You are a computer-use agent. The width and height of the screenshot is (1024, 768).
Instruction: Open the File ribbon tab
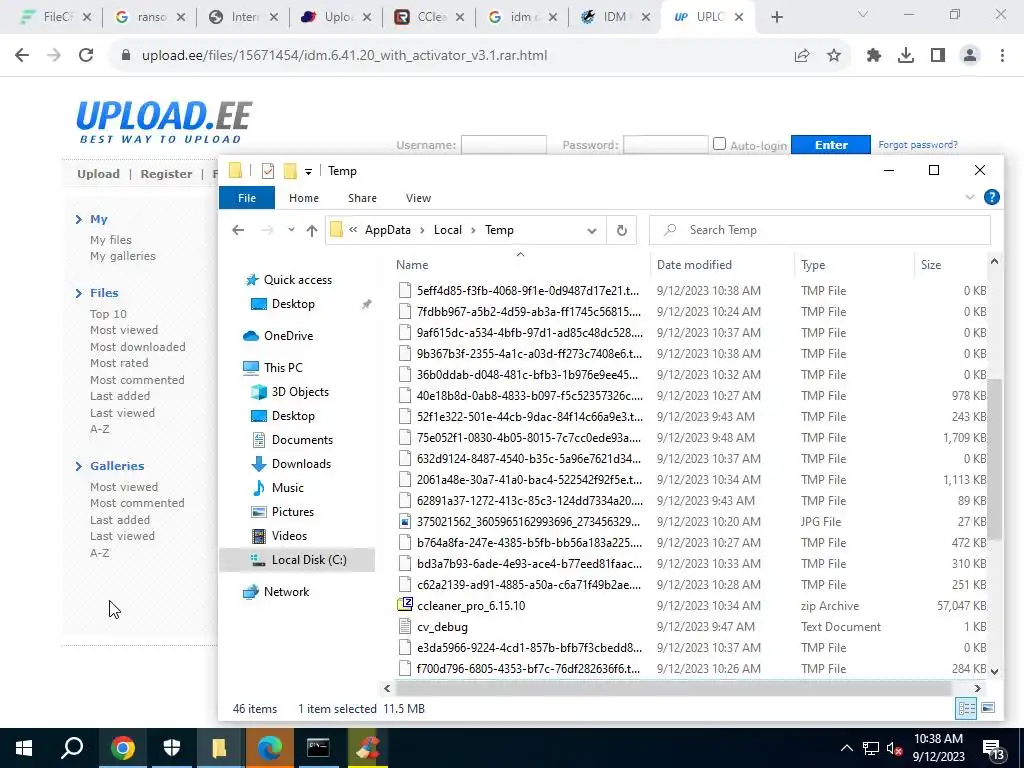click(x=247, y=198)
